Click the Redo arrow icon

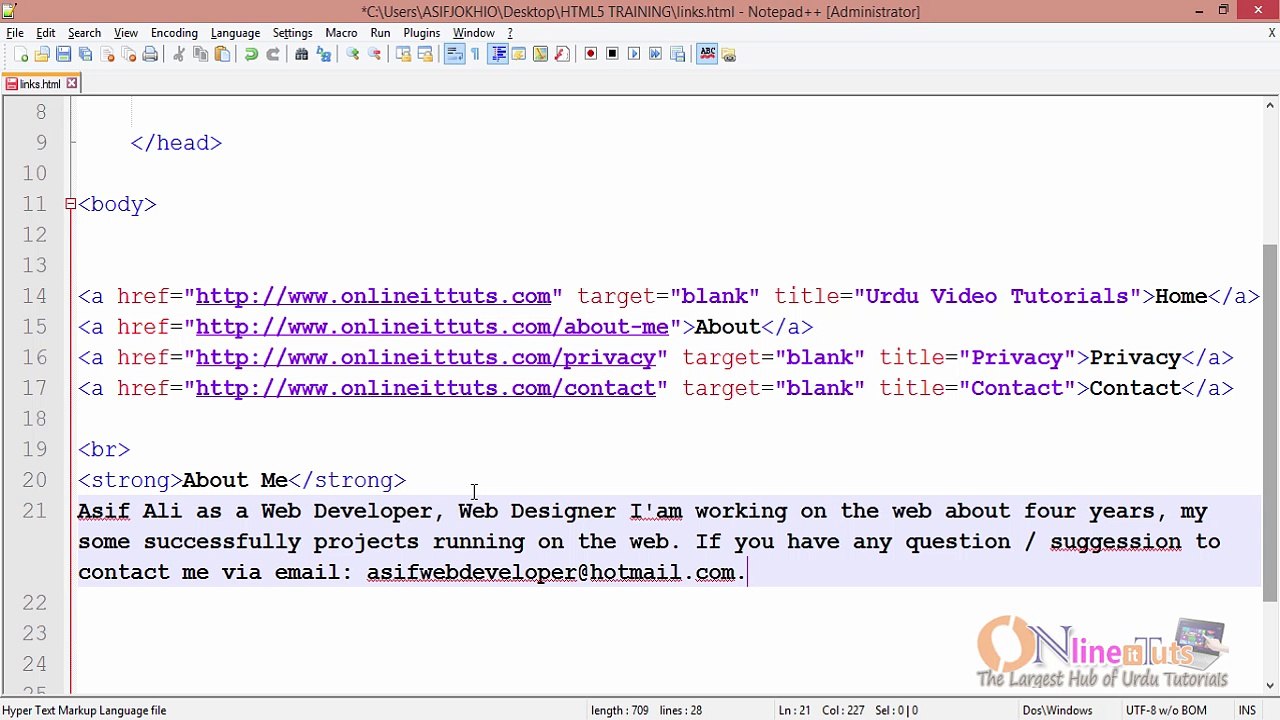pyautogui.click(x=272, y=54)
